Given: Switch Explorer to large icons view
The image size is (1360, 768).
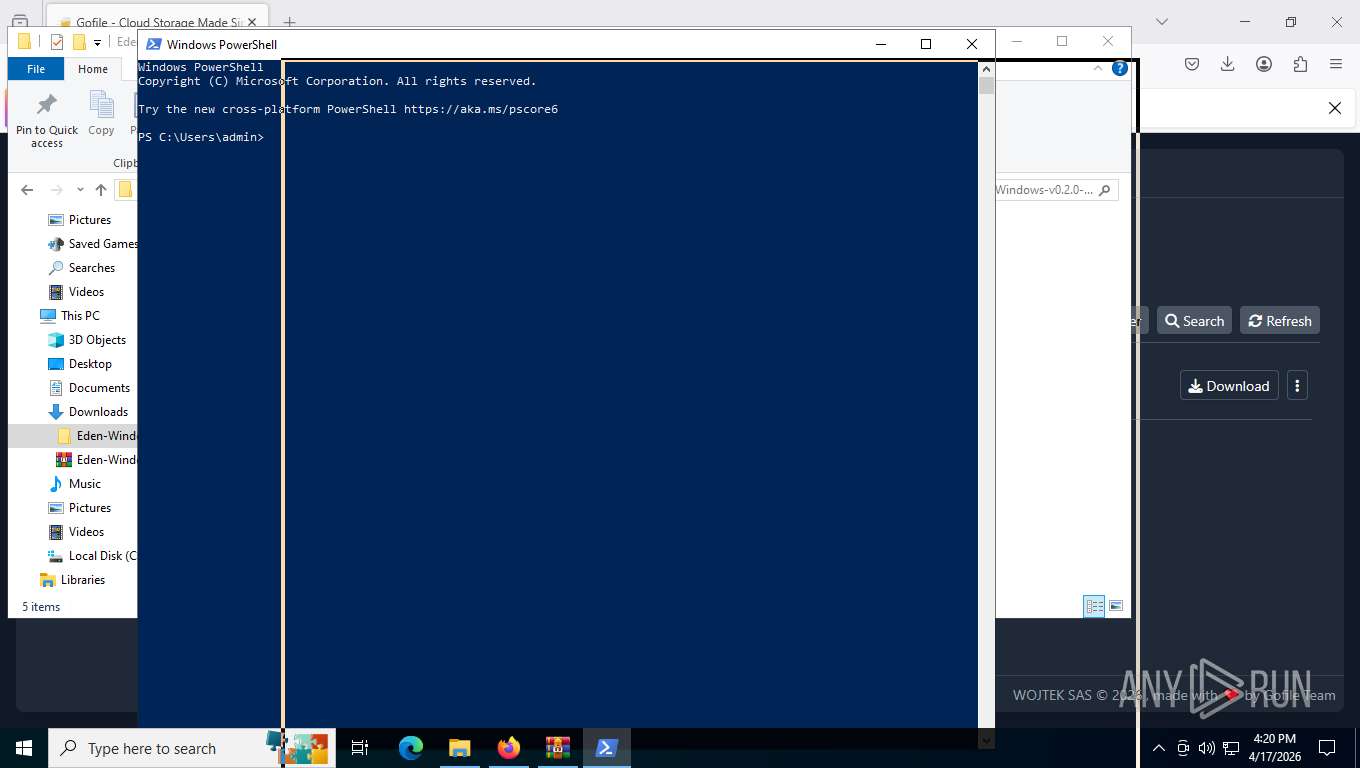Looking at the screenshot, I should pyautogui.click(x=1116, y=606).
